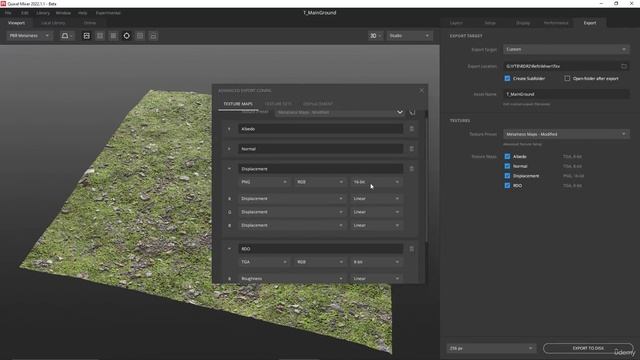Open the Export Target dropdown
This screenshot has width=640, height=360.
click(566, 49)
